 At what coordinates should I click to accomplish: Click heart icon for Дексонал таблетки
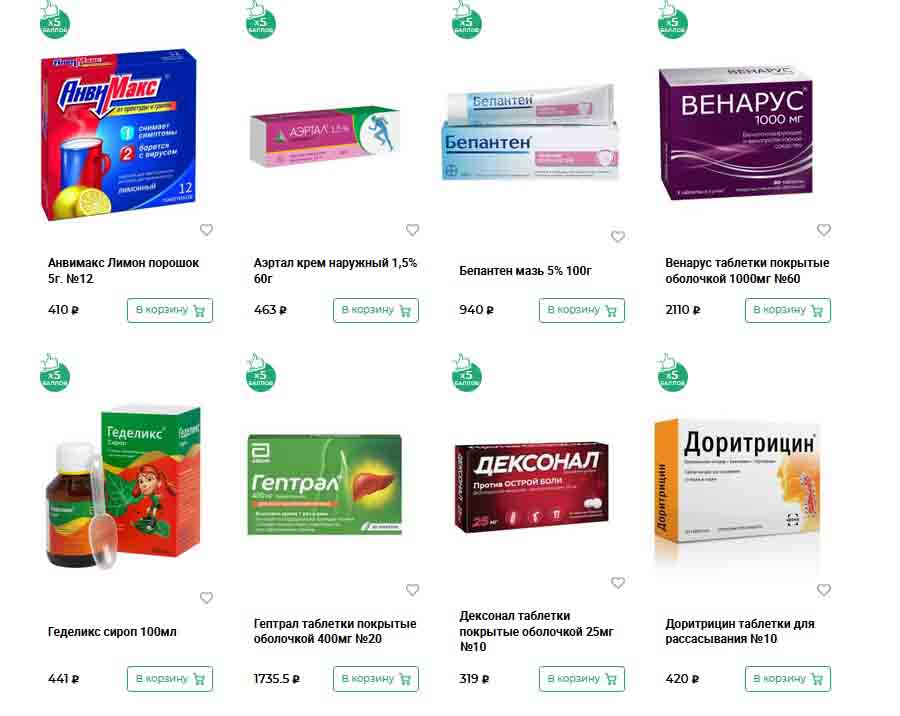click(x=618, y=583)
